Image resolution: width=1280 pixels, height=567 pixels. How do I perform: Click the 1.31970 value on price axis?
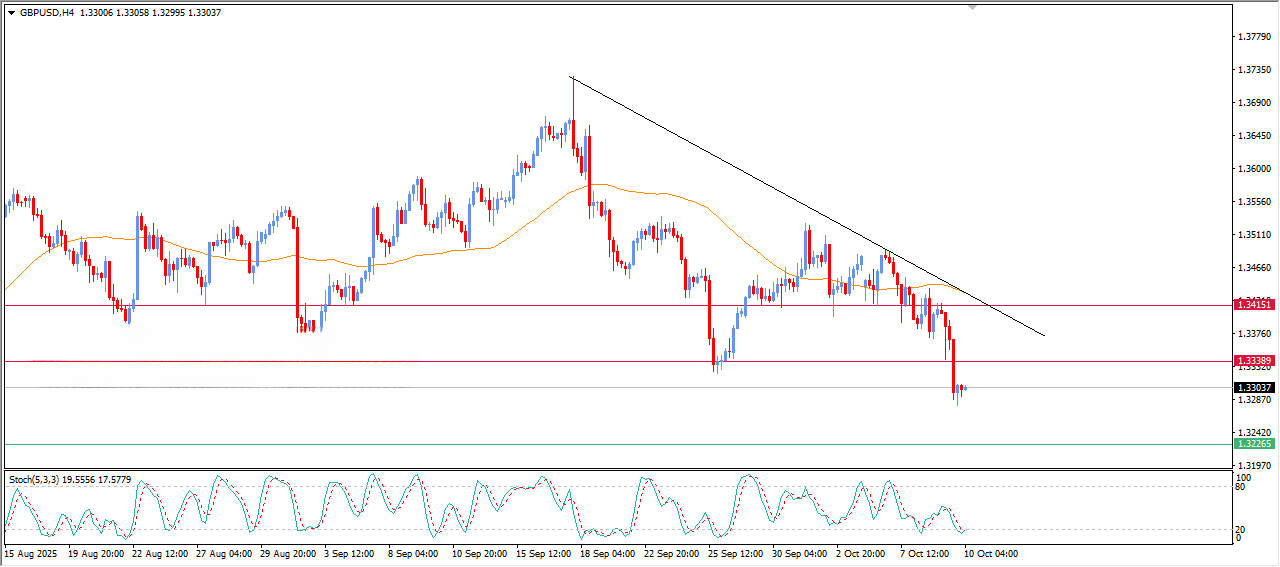pyautogui.click(x=1254, y=466)
